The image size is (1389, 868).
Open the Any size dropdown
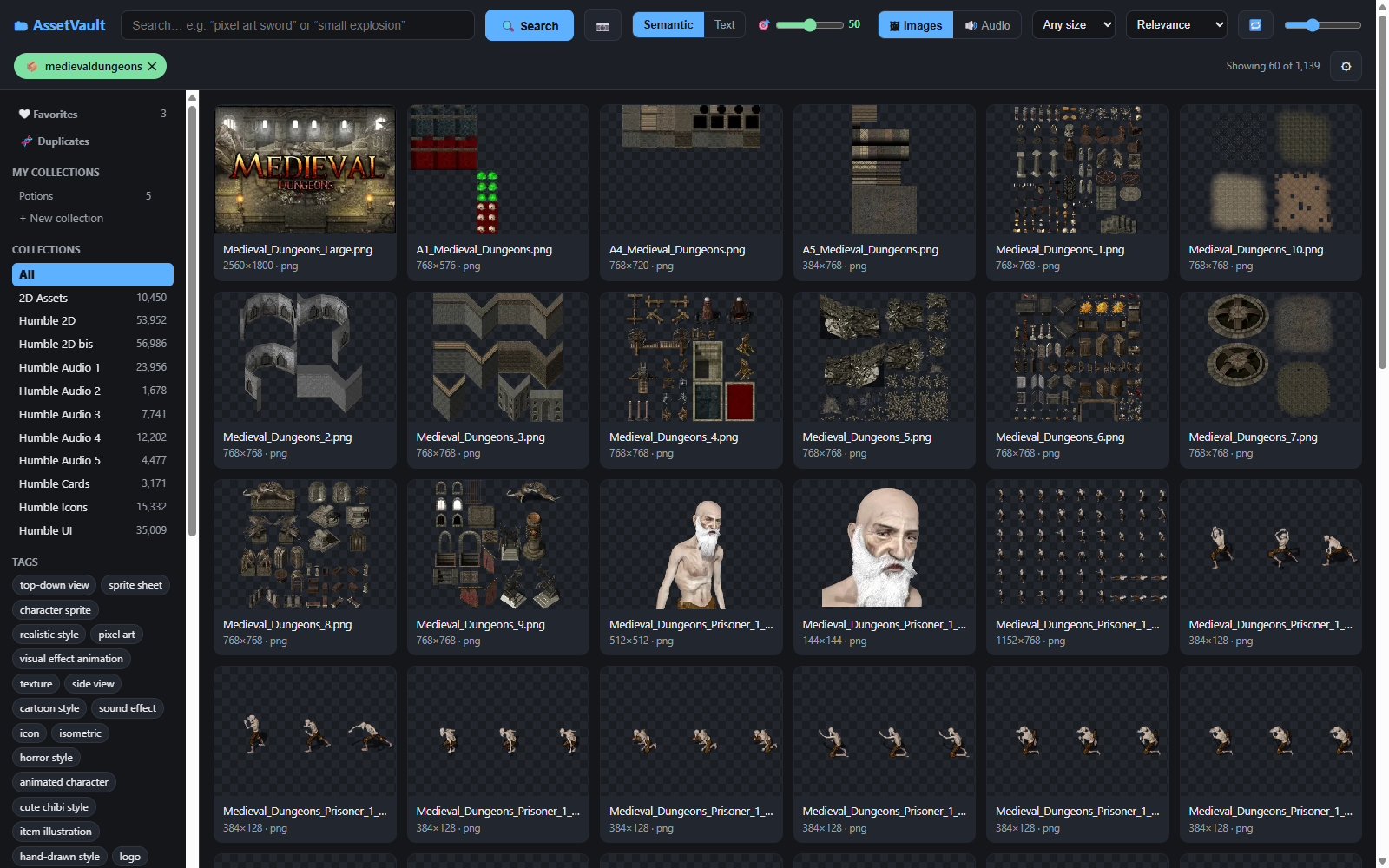[x=1074, y=25]
